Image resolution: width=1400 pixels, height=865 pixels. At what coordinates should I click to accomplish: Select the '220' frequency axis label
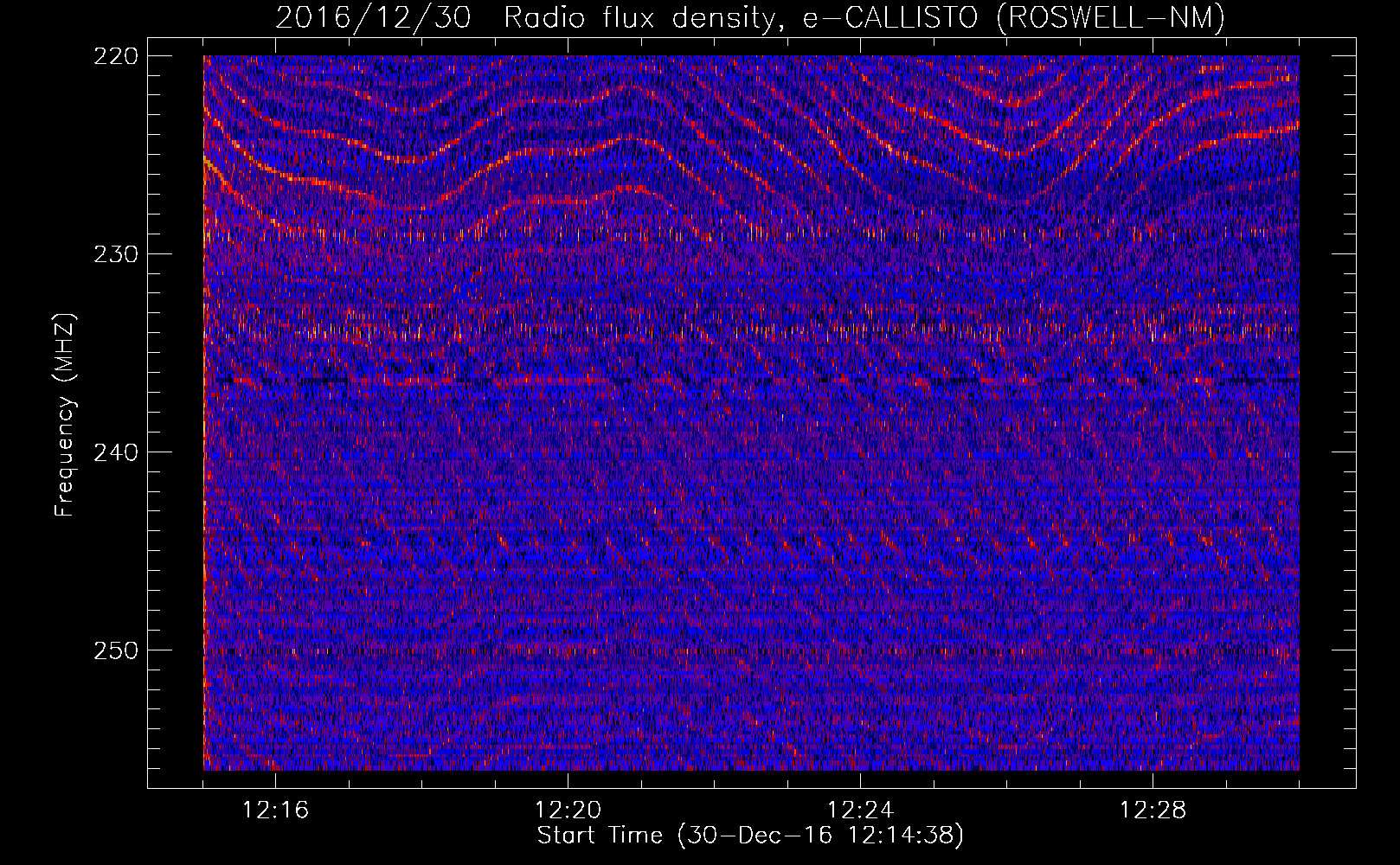[x=115, y=56]
